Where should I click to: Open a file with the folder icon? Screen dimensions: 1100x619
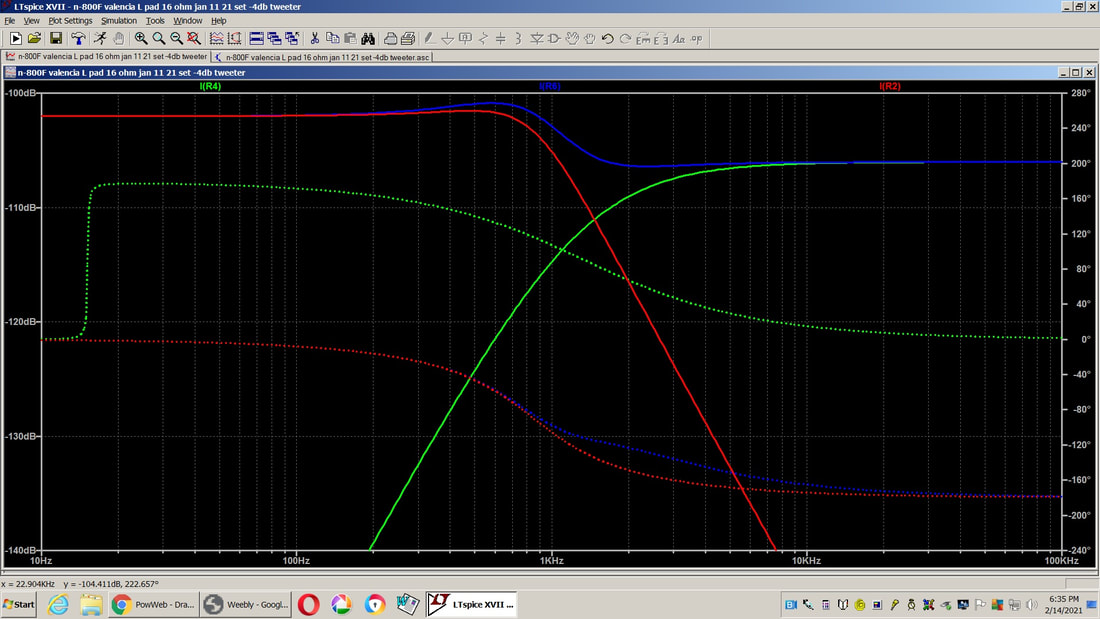click(34, 39)
